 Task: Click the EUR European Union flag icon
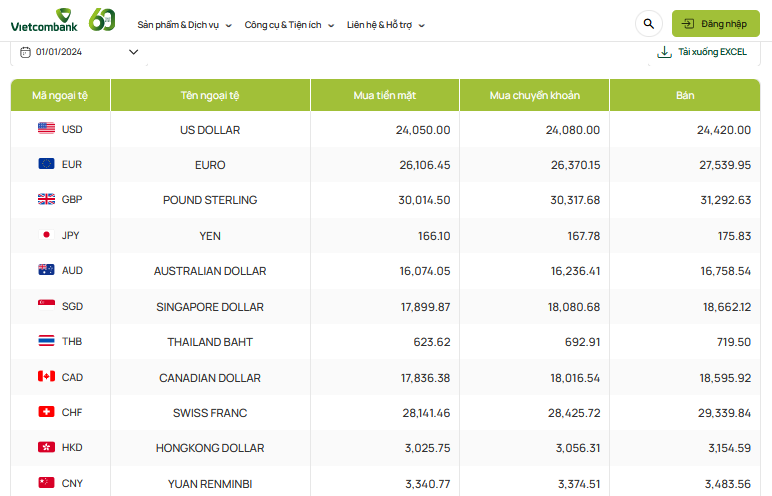(x=46, y=164)
